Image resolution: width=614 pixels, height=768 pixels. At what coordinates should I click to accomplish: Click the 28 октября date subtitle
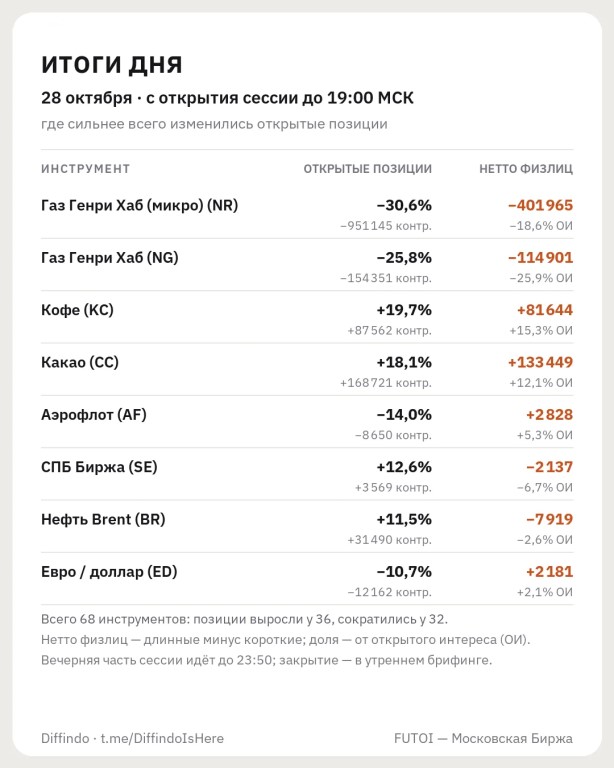87,98
